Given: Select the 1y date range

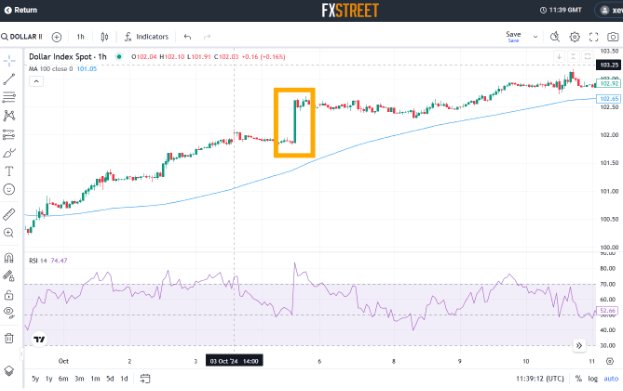Looking at the screenshot, I should tap(49, 379).
